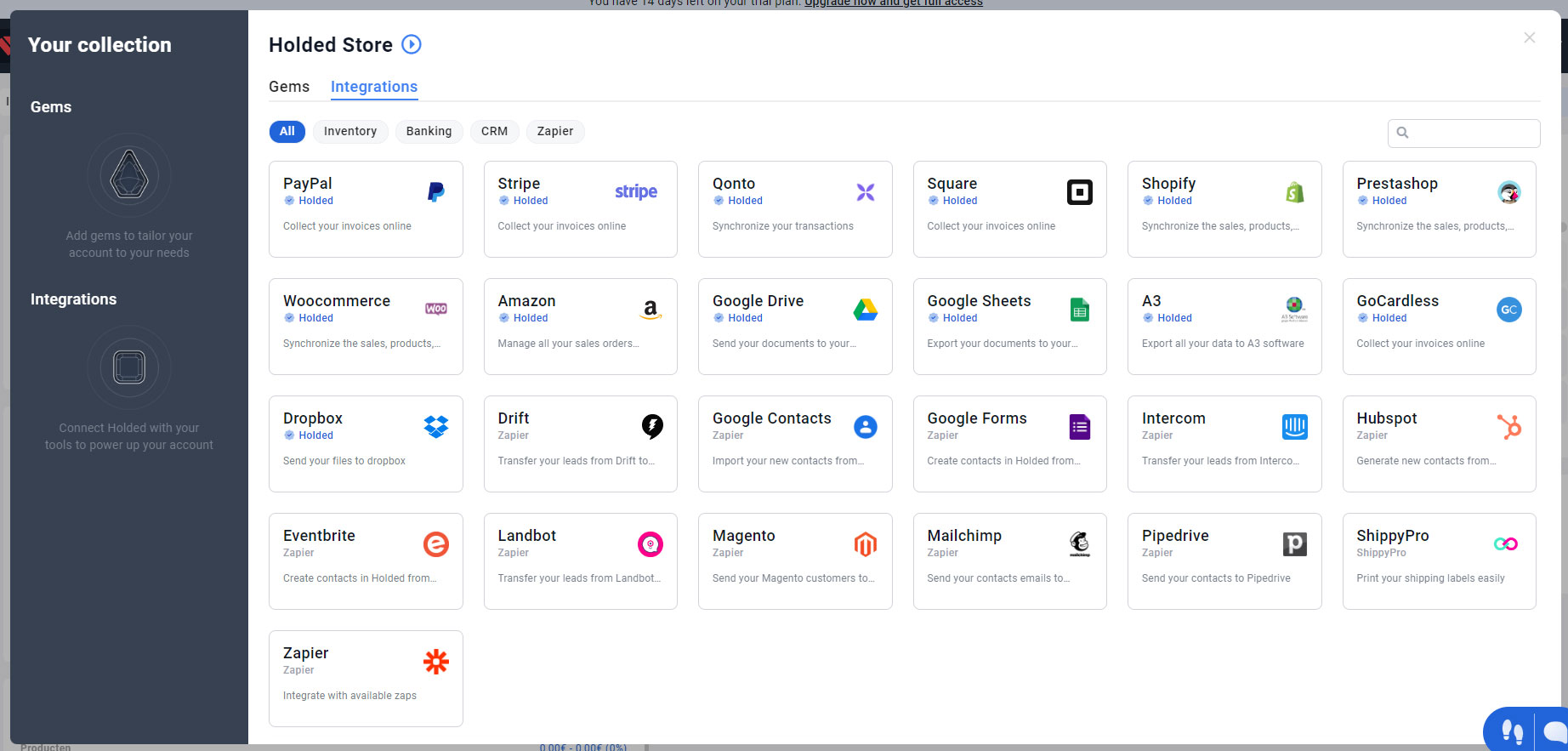Select 'Integrate with available zaps' text
Image resolution: width=1568 pixels, height=751 pixels.
coord(349,696)
